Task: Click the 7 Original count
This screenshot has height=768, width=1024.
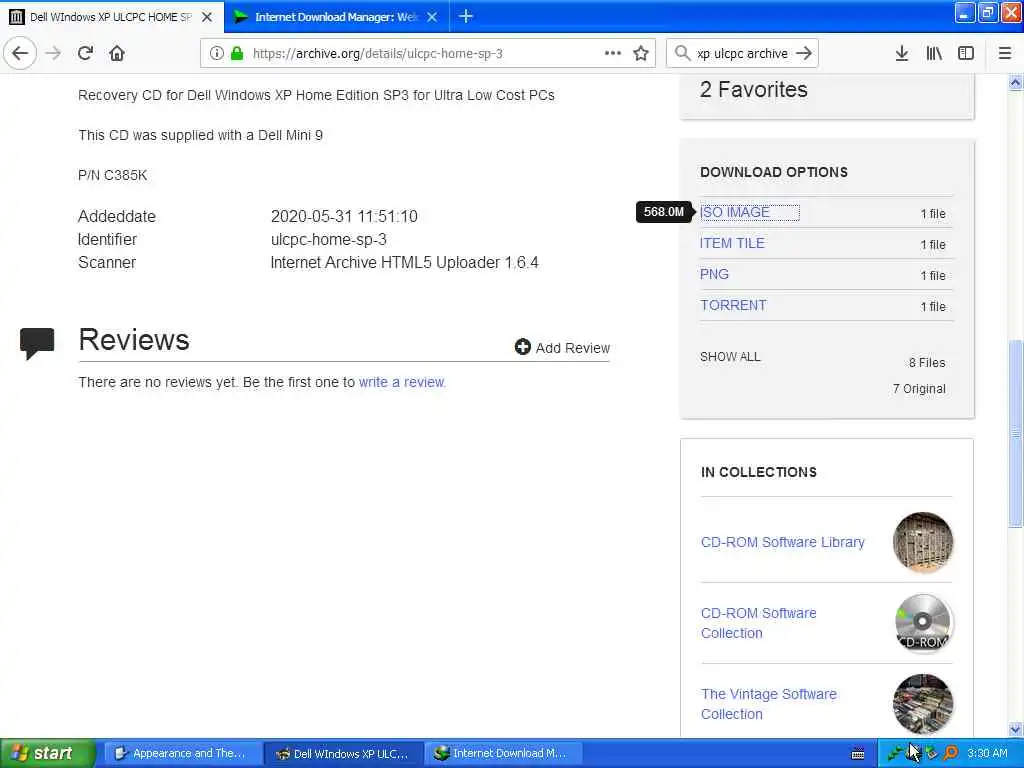Action: [x=919, y=389]
